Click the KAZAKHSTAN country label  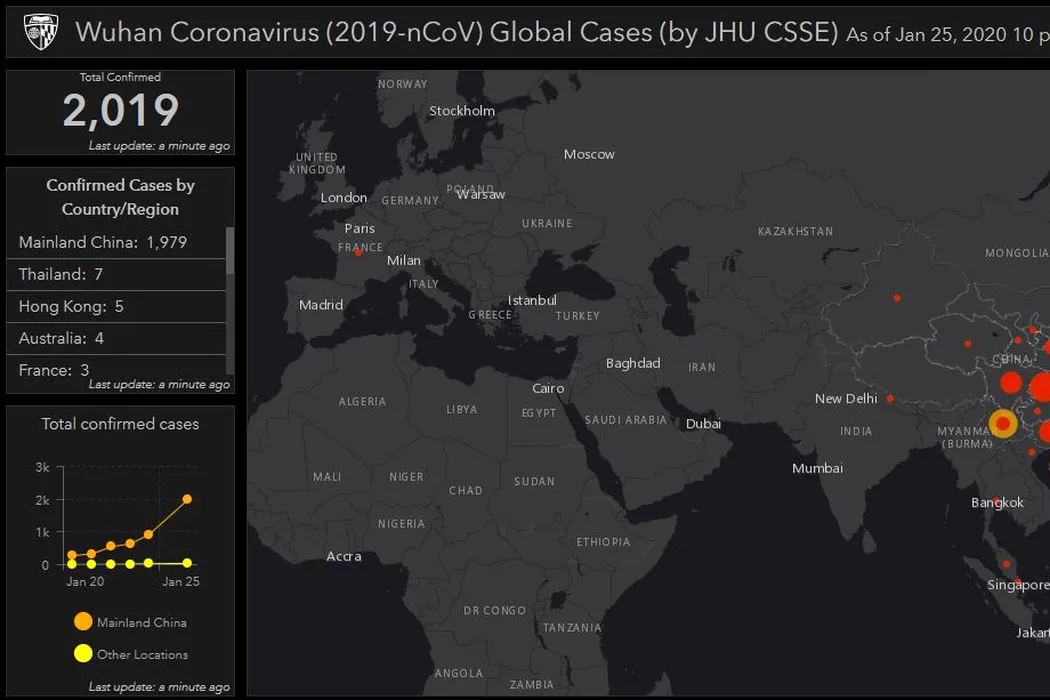click(x=796, y=231)
